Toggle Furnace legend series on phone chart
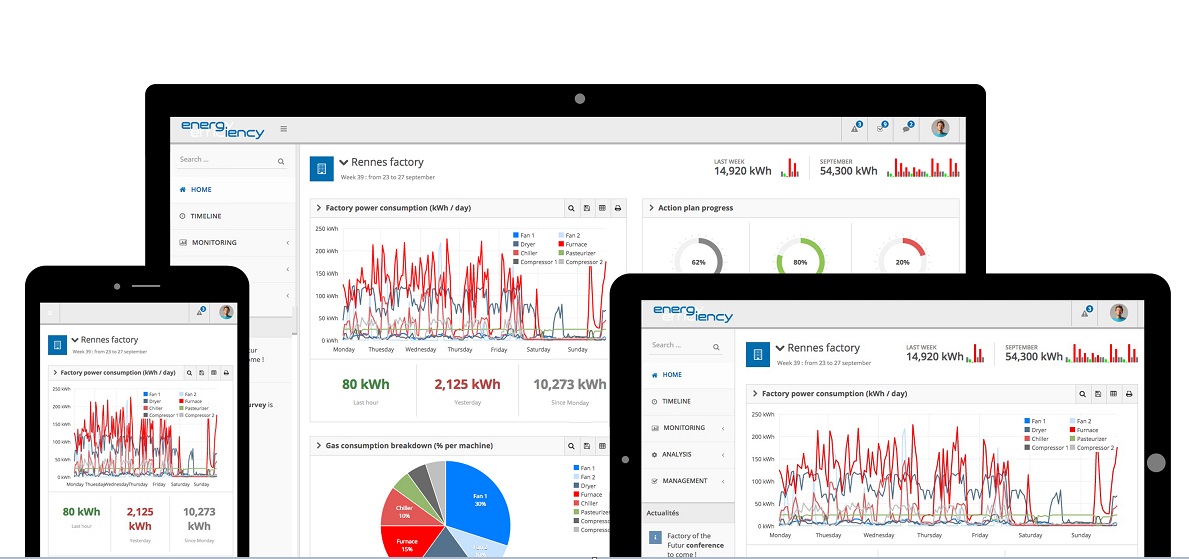Screen dimensions: 1189x559 (192, 401)
